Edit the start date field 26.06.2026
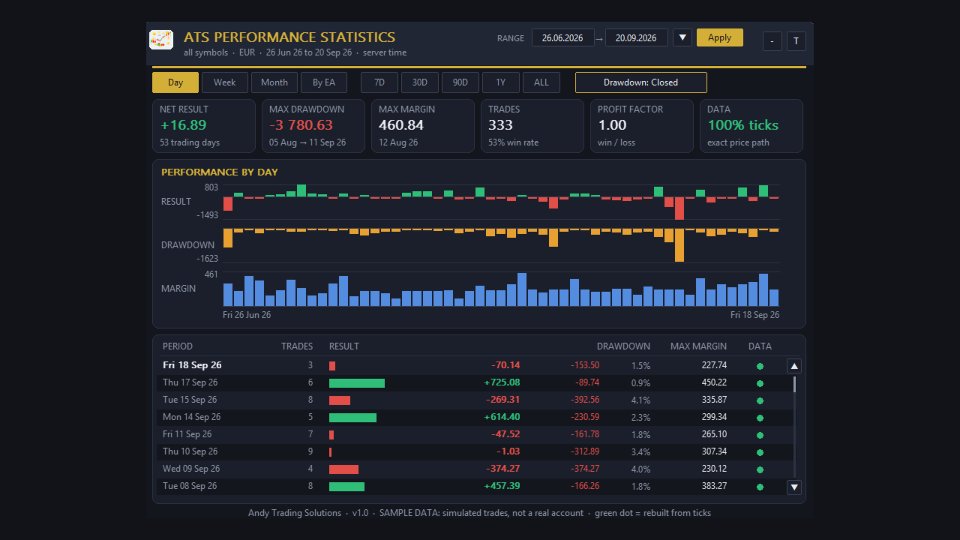 563,38
